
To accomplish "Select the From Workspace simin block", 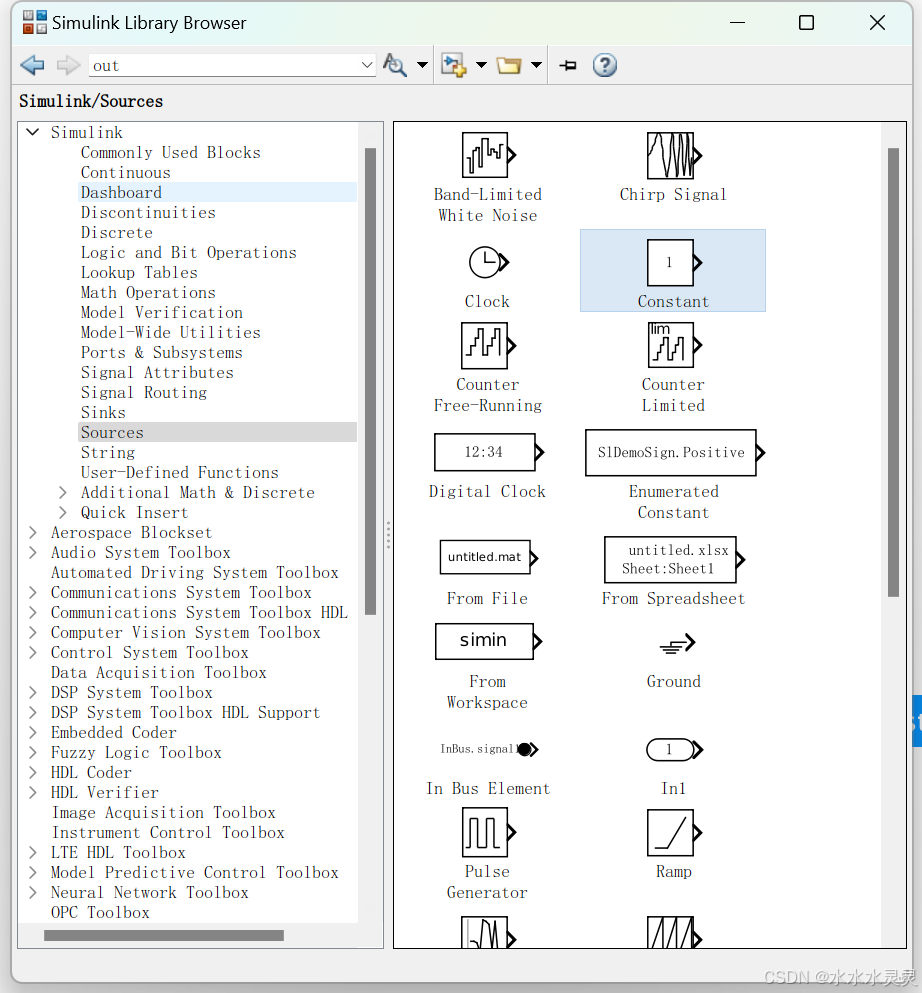I will 488,642.
